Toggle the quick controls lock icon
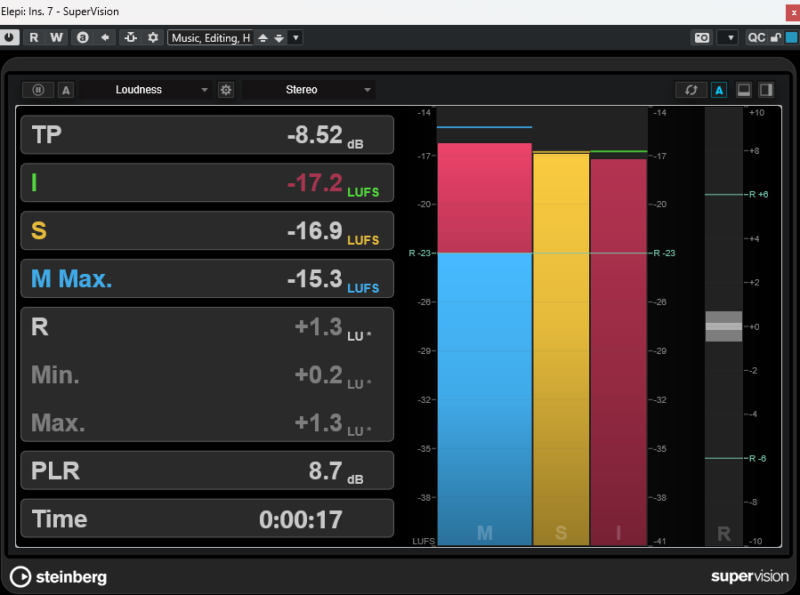Screen dimensions: 800x595 776,38
